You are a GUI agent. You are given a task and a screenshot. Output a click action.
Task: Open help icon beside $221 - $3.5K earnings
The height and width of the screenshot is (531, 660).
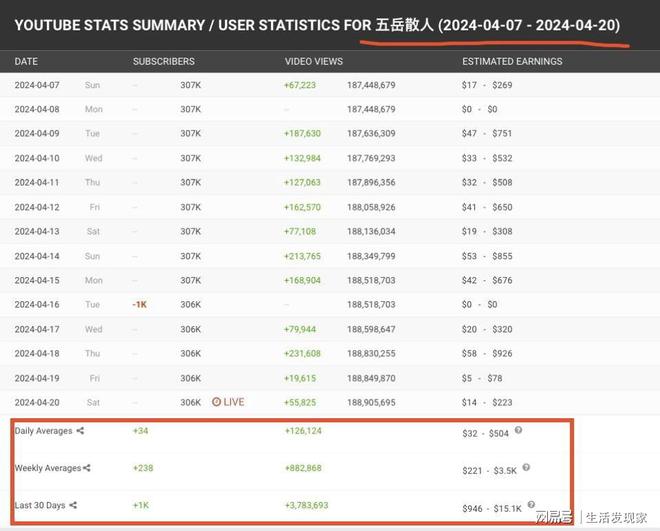tap(526, 467)
